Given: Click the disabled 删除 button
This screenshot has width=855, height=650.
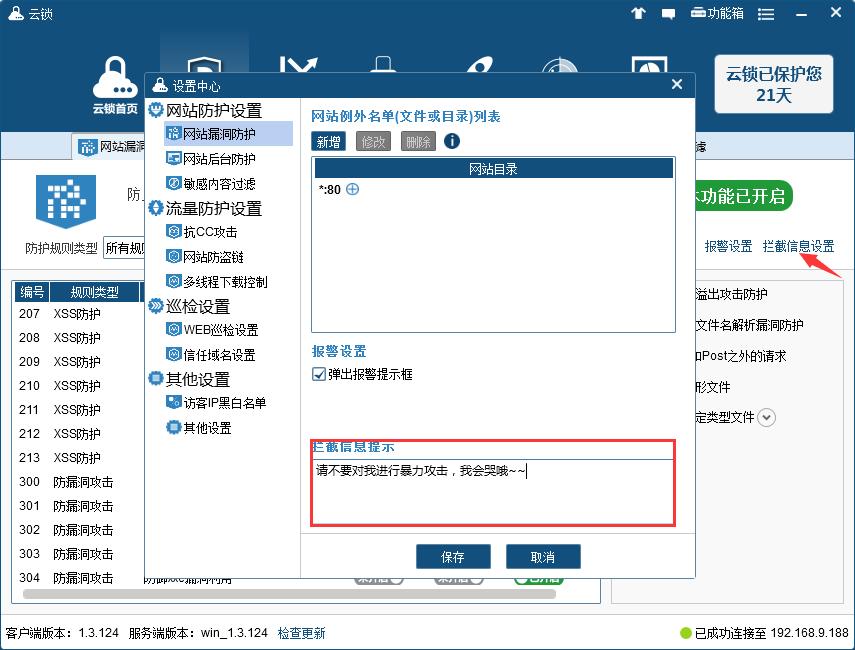Looking at the screenshot, I should pyautogui.click(x=418, y=142).
